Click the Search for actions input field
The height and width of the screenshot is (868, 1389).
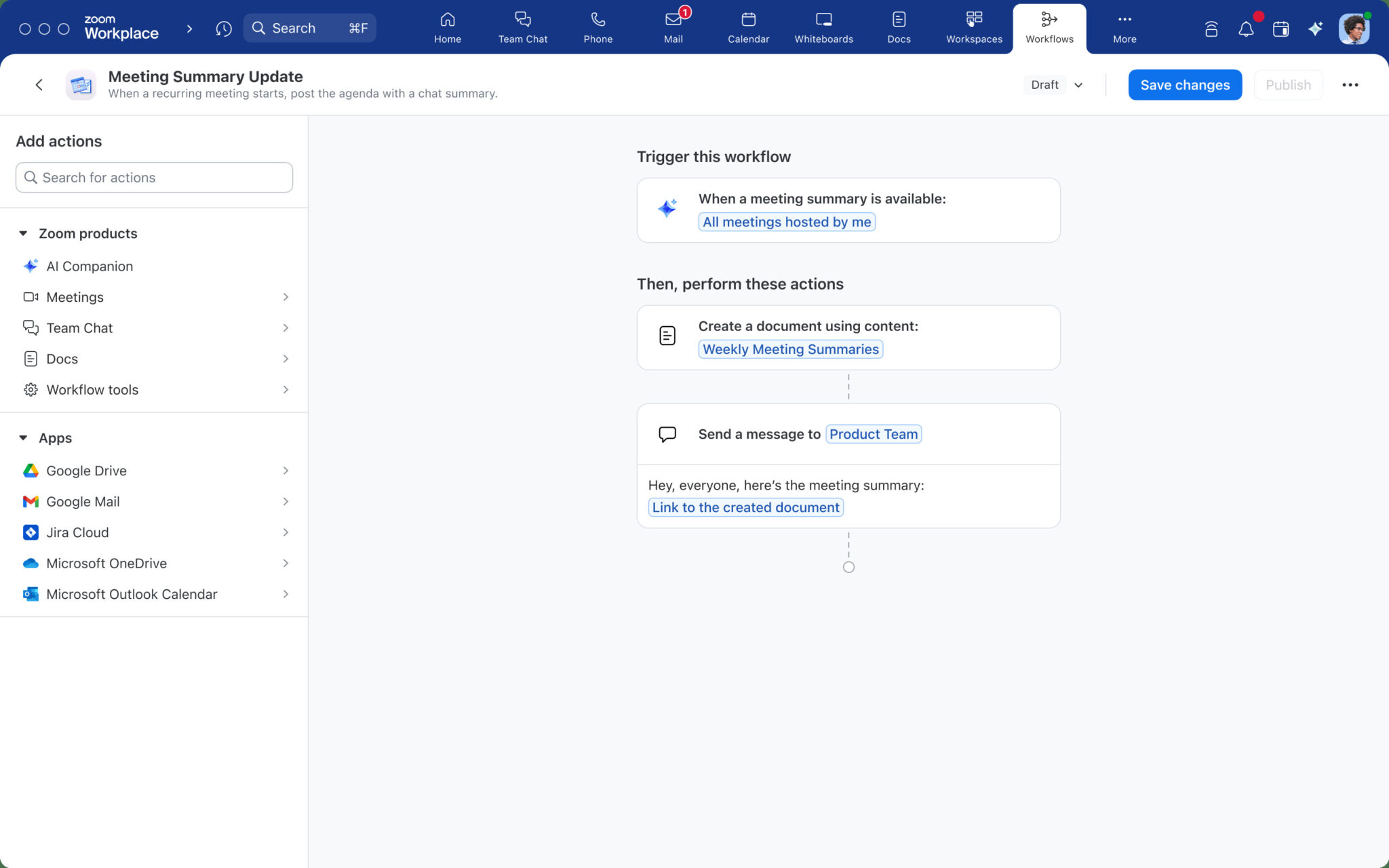[x=154, y=177]
